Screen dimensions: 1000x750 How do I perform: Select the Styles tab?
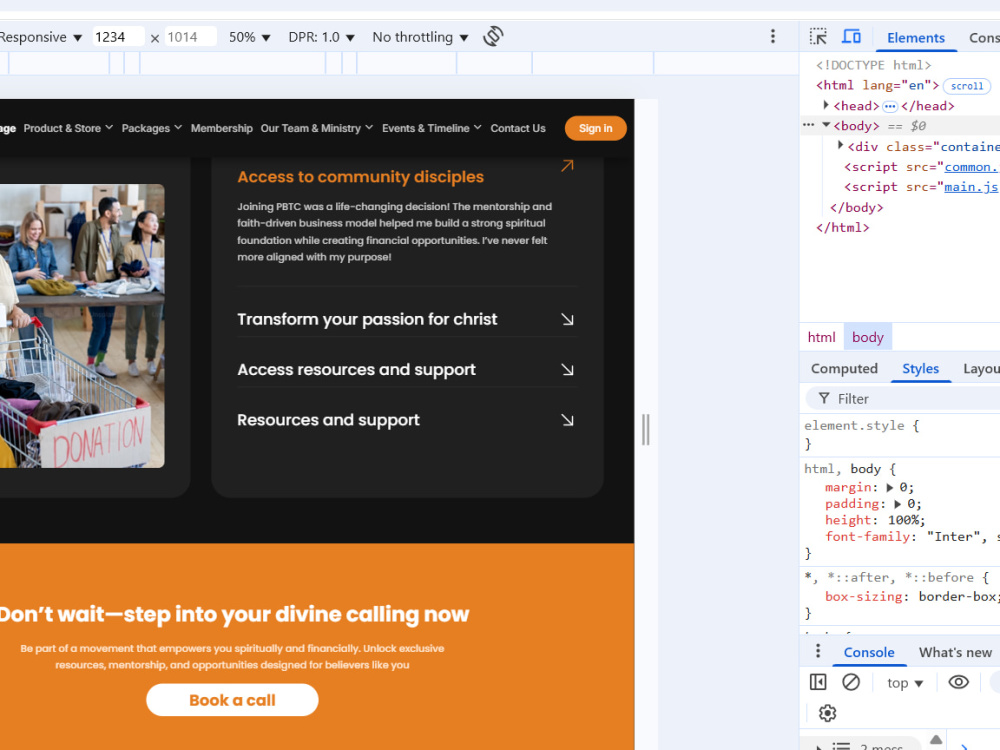(920, 369)
